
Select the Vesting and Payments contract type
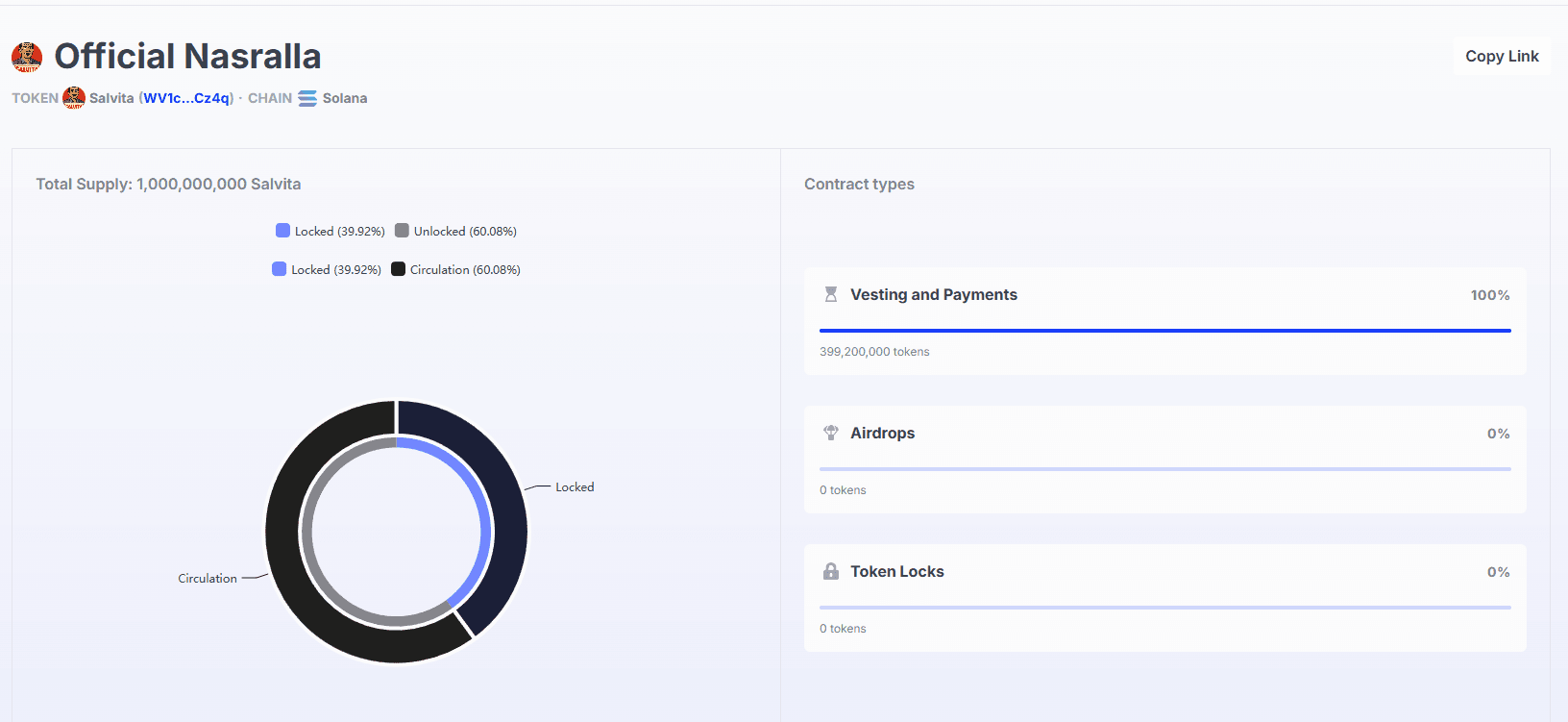(x=933, y=295)
